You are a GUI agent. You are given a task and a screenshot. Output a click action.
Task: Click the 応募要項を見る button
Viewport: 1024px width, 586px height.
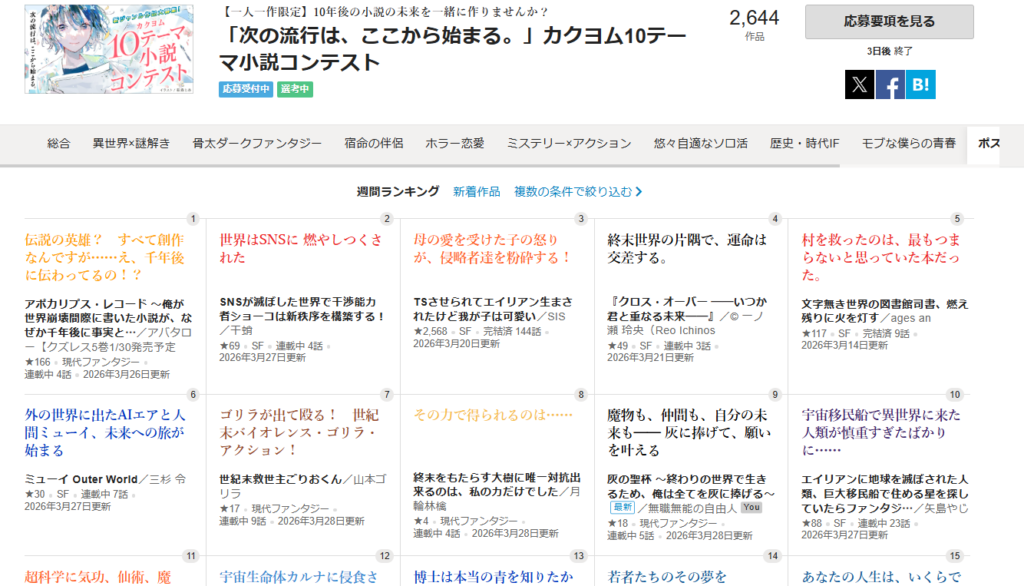click(x=889, y=21)
